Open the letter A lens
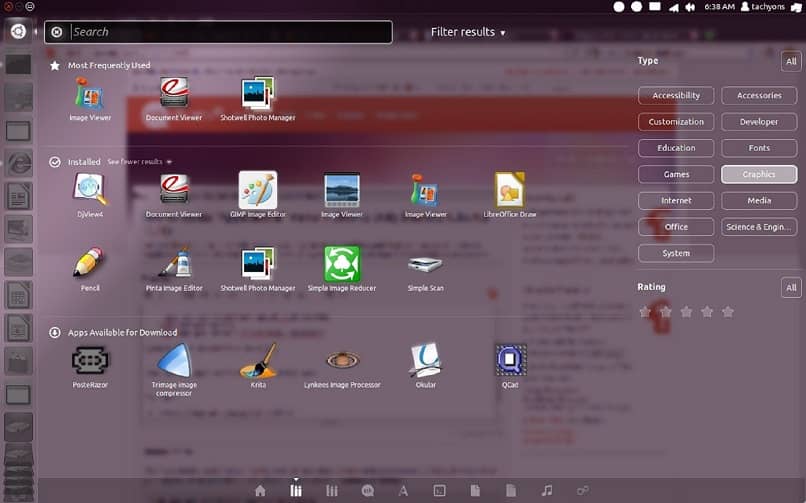 pyautogui.click(x=404, y=491)
